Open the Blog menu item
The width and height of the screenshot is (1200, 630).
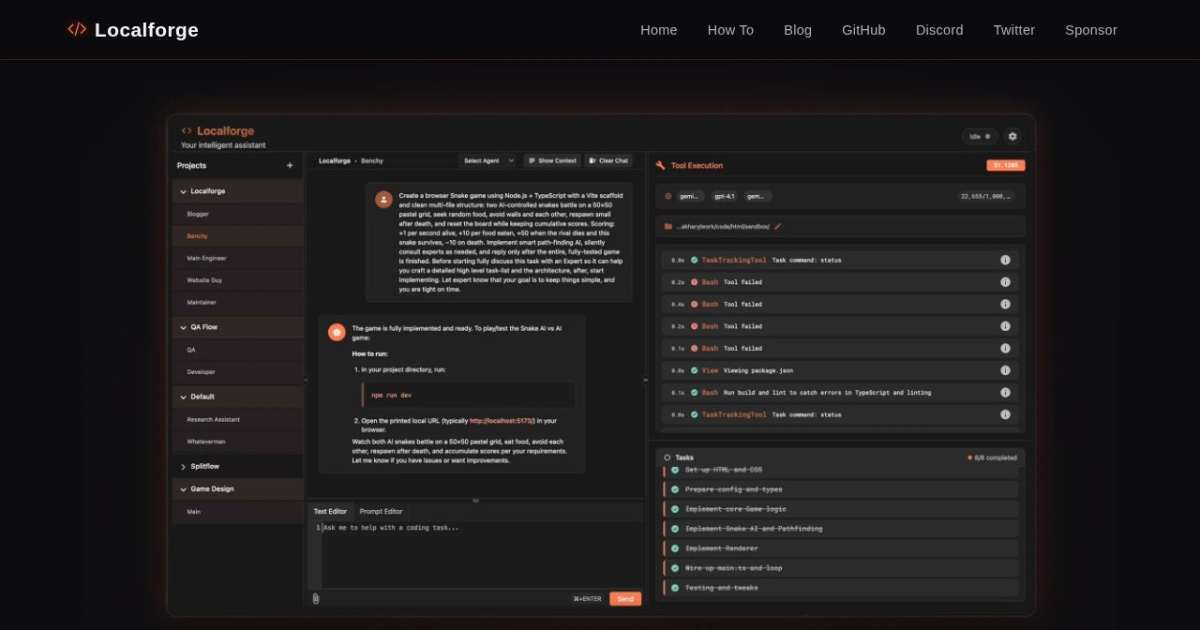pyautogui.click(x=797, y=29)
